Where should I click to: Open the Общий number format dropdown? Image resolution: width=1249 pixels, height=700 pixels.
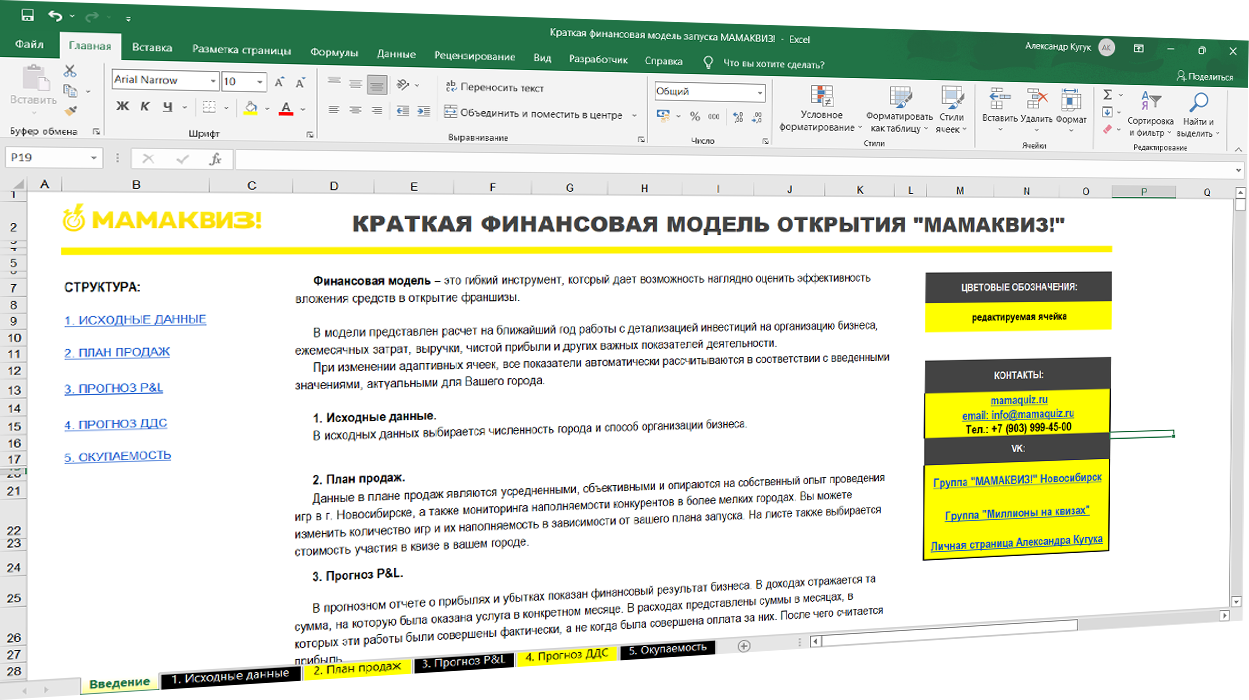tap(760, 93)
